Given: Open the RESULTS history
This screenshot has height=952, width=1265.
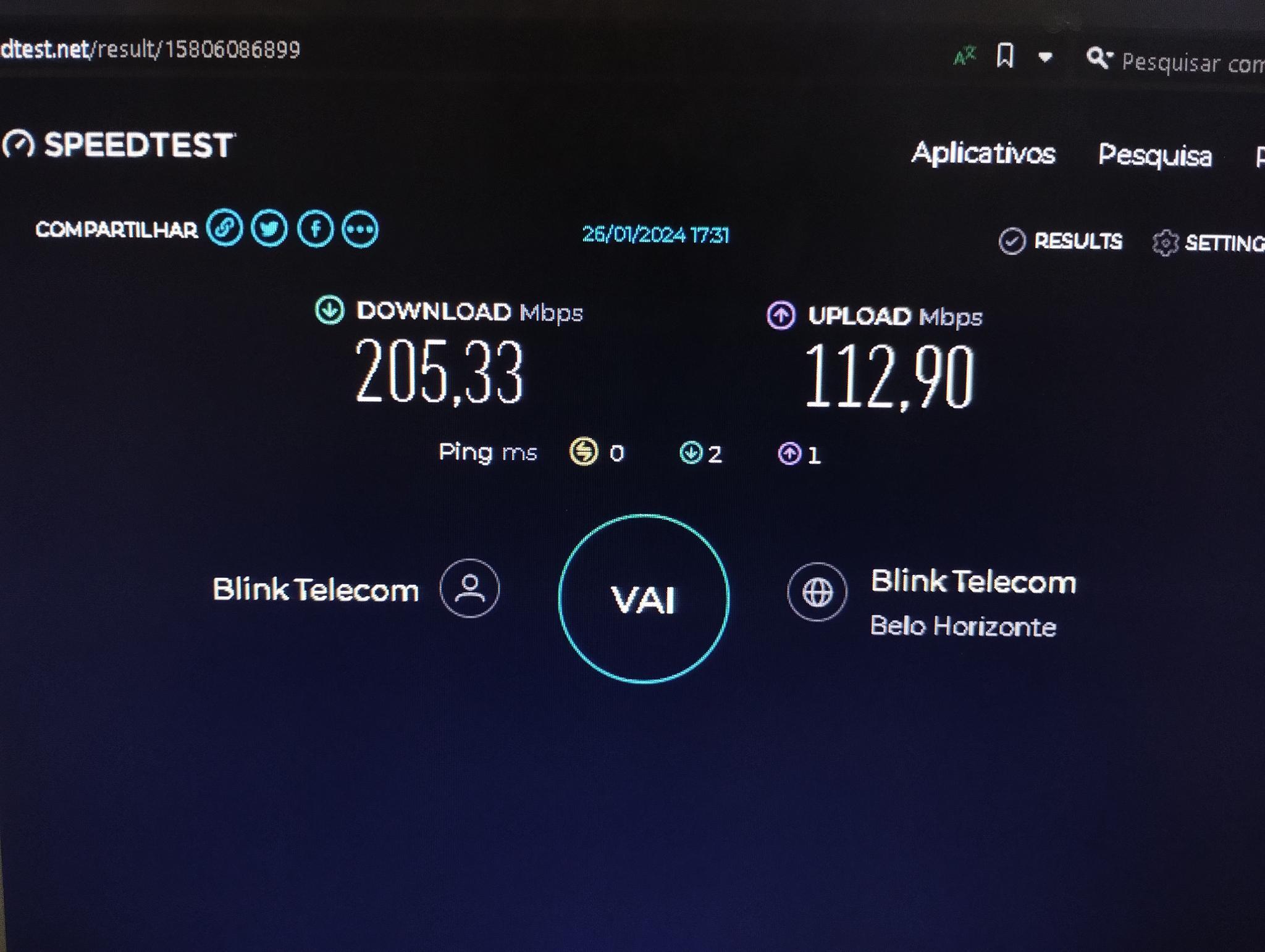Looking at the screenshot, I should tap(1060, 241).
